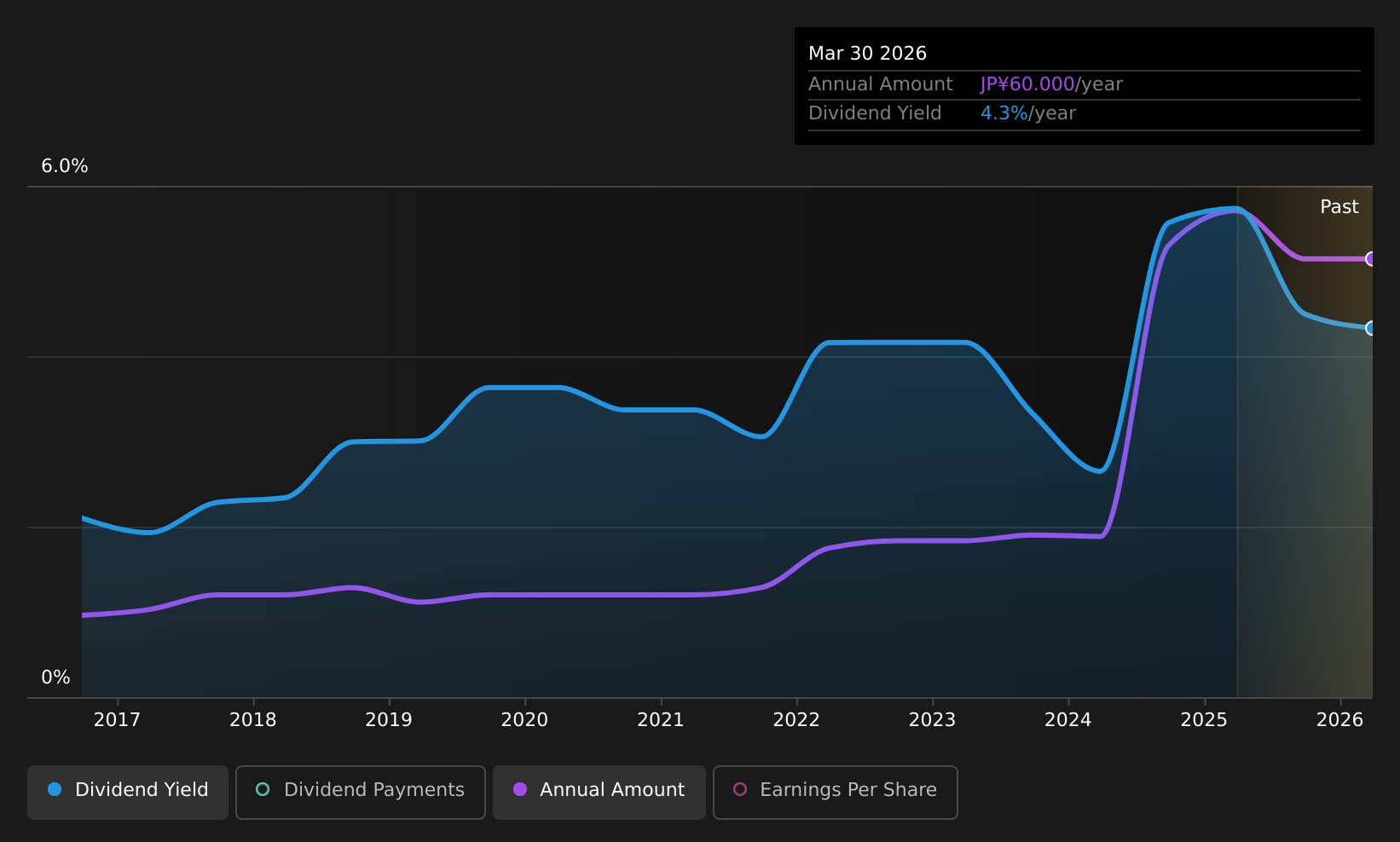Click the 2023 x-axis label
The width and height of the screenshot is (1400, 842).
[932, 720]
